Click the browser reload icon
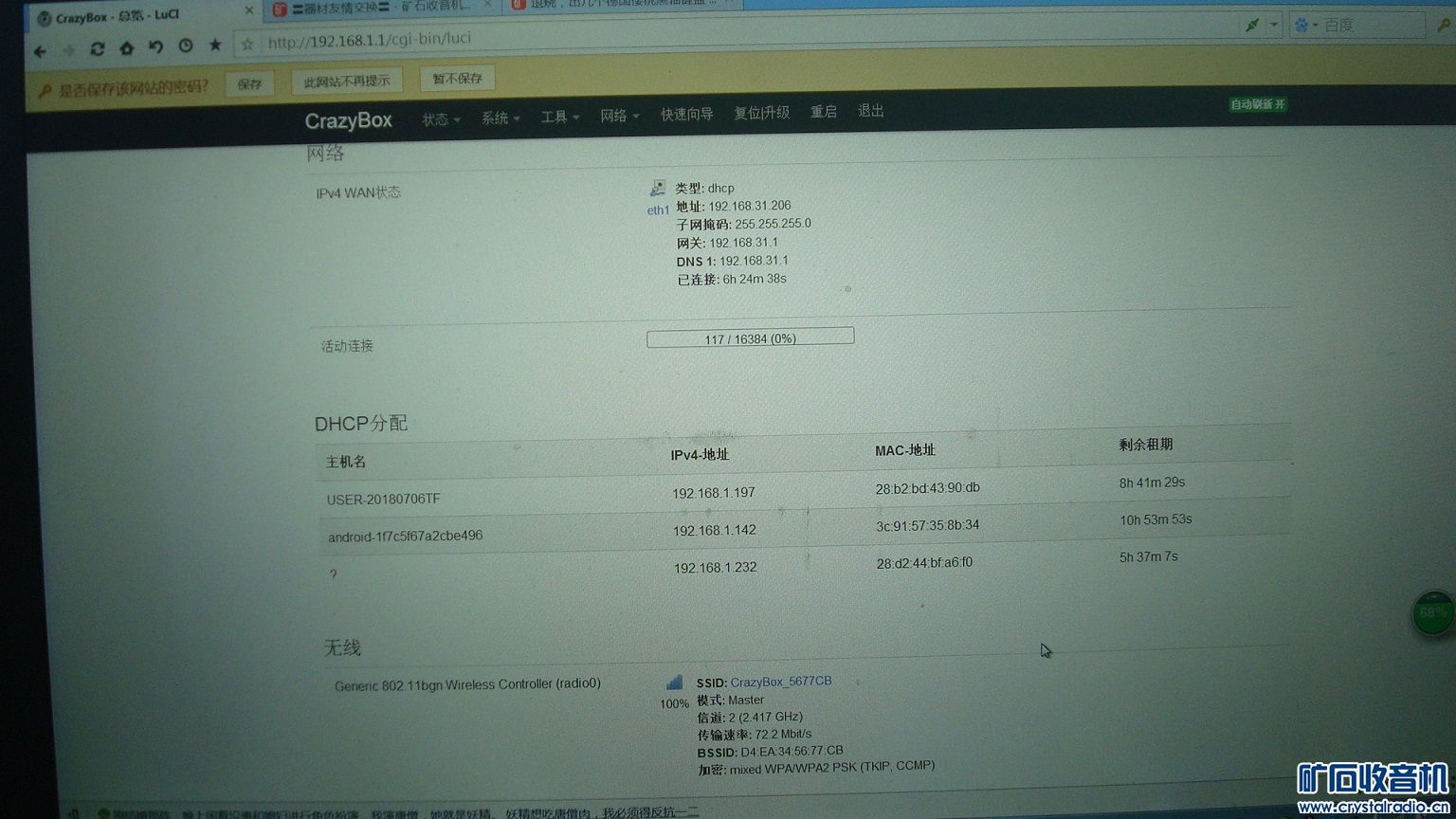Image resolution: width=1456 pixels, height=819 pixels. (97, 48)
